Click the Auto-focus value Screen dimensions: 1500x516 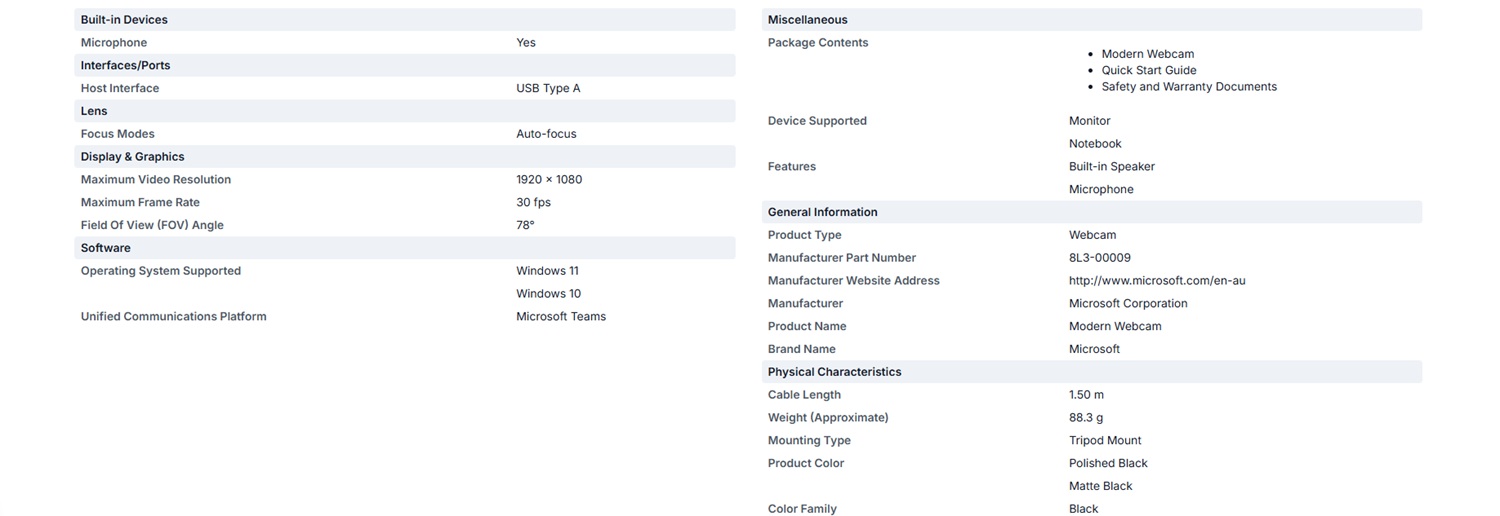click(x=546, y=134)
